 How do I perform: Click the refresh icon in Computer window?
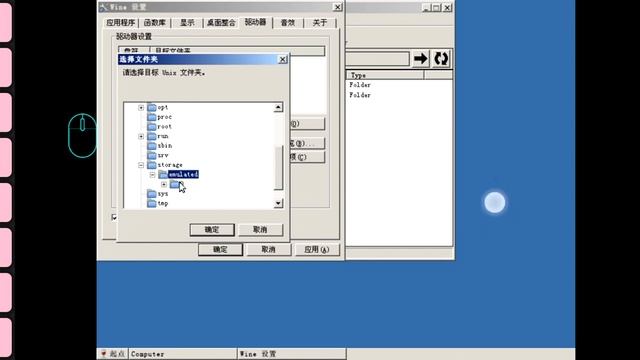pos(441,59)
